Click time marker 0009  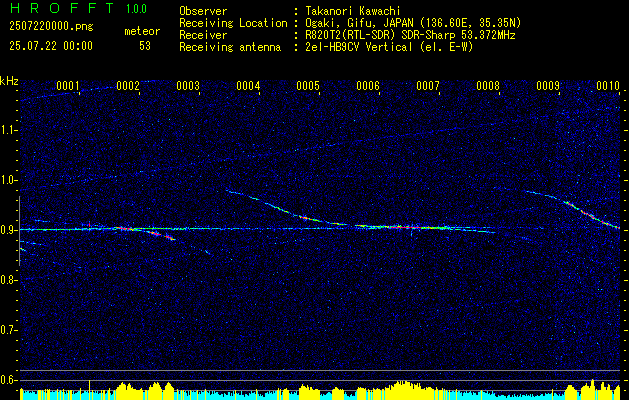(548, 85)
